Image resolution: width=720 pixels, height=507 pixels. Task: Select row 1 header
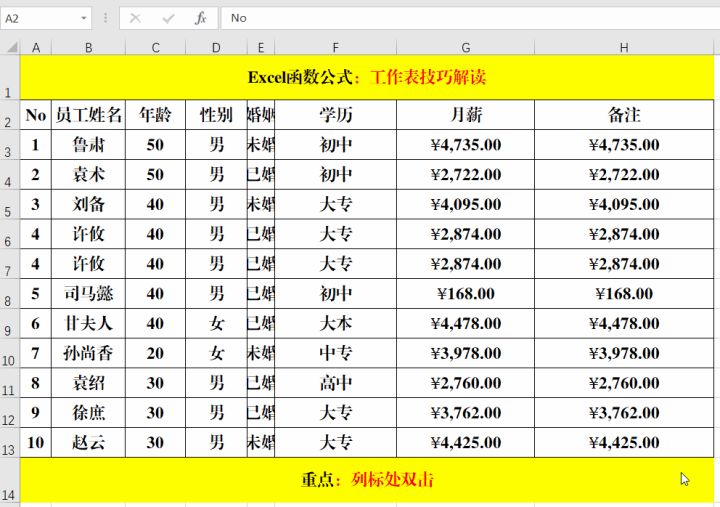10,77
